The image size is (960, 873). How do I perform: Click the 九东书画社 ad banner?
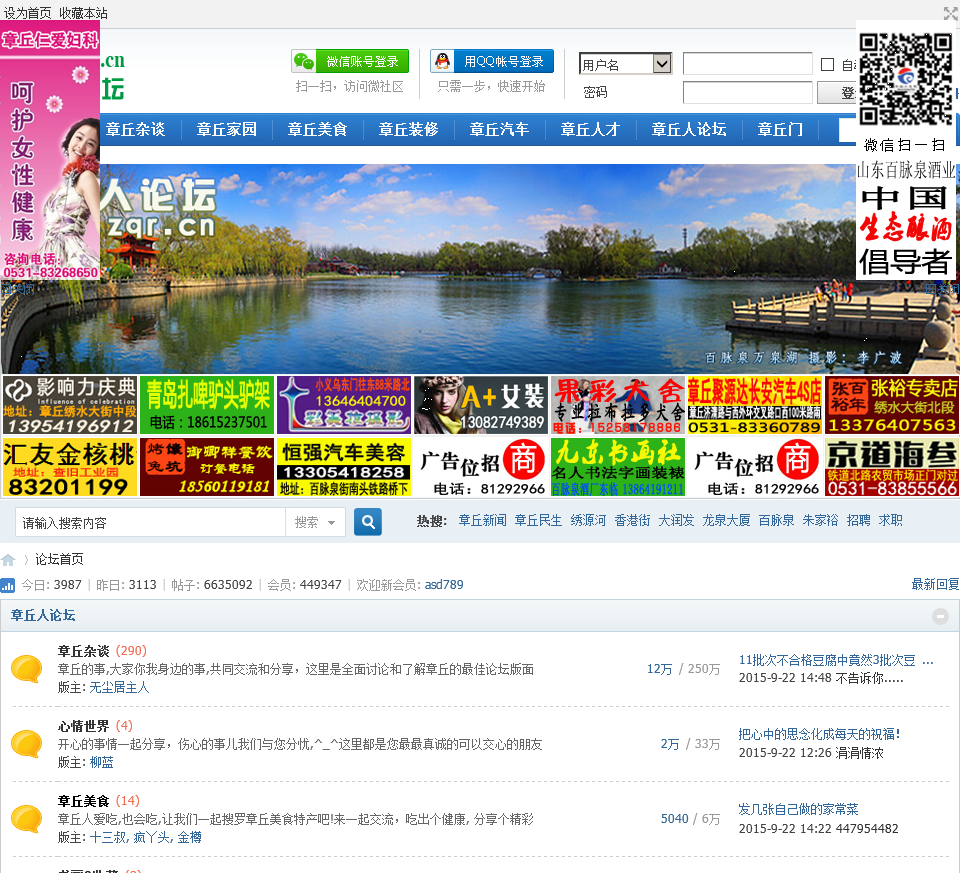pos(618,467)
